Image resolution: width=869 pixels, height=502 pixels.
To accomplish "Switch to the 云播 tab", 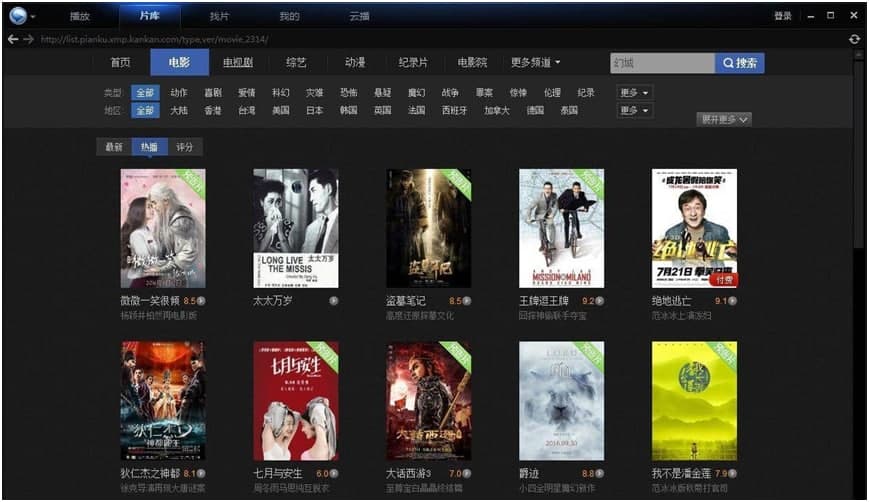I will tap(359, 16).
